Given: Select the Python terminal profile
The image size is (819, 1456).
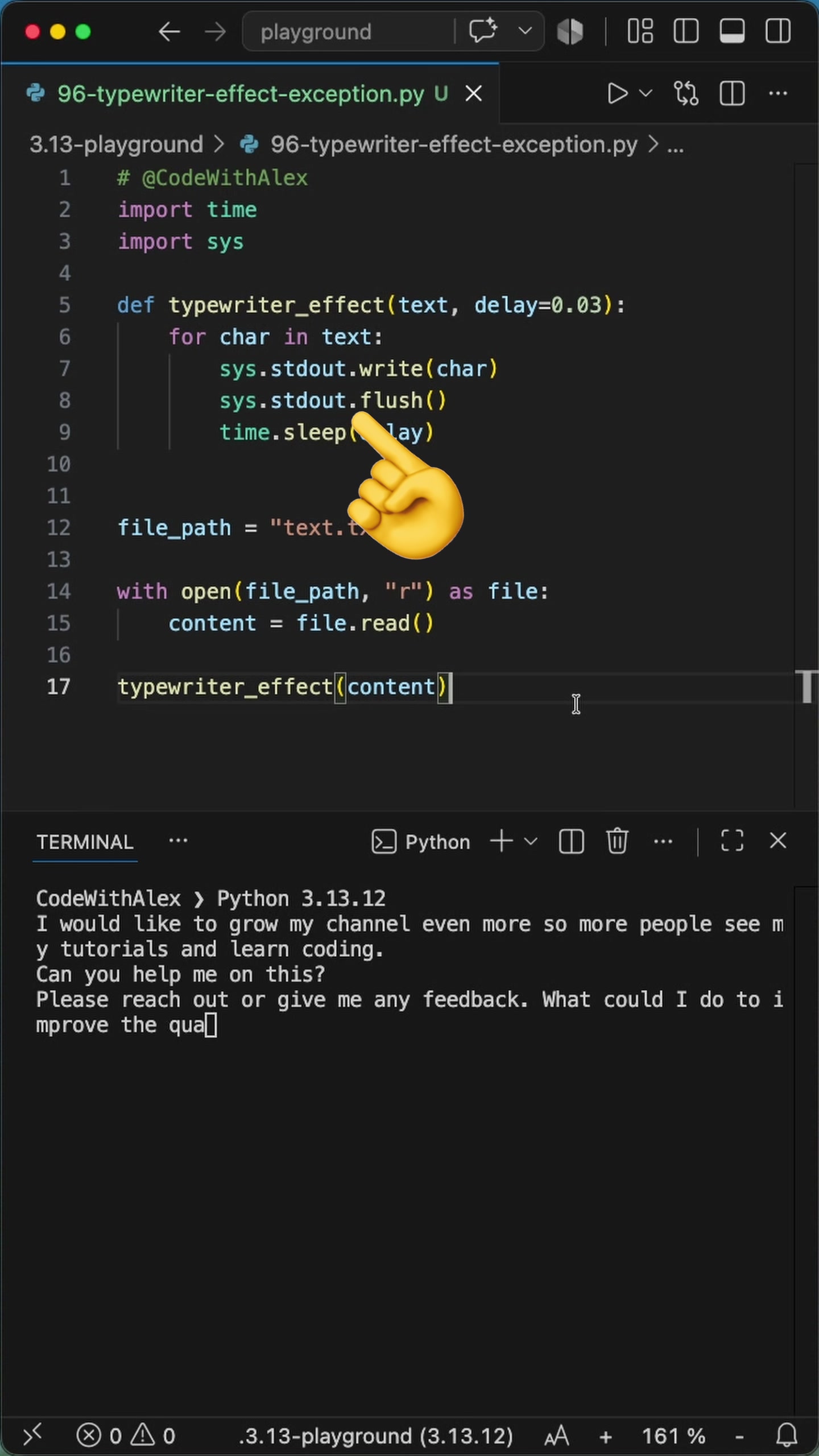Looking at the screenshot, I should point(421,842).
